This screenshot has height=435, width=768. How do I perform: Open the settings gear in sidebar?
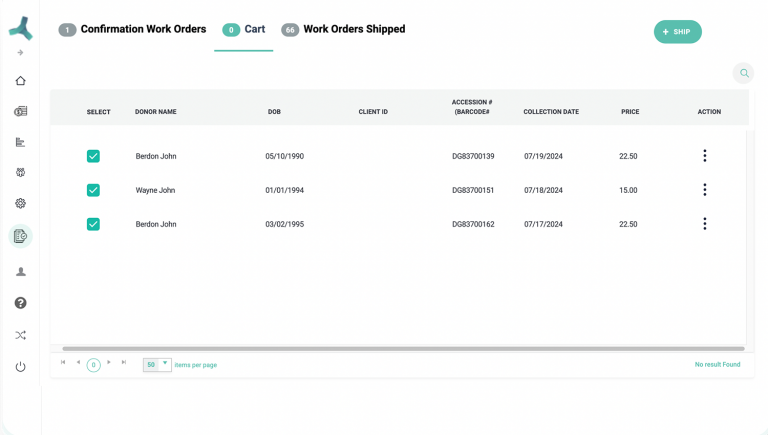click(x=20, y=203)
